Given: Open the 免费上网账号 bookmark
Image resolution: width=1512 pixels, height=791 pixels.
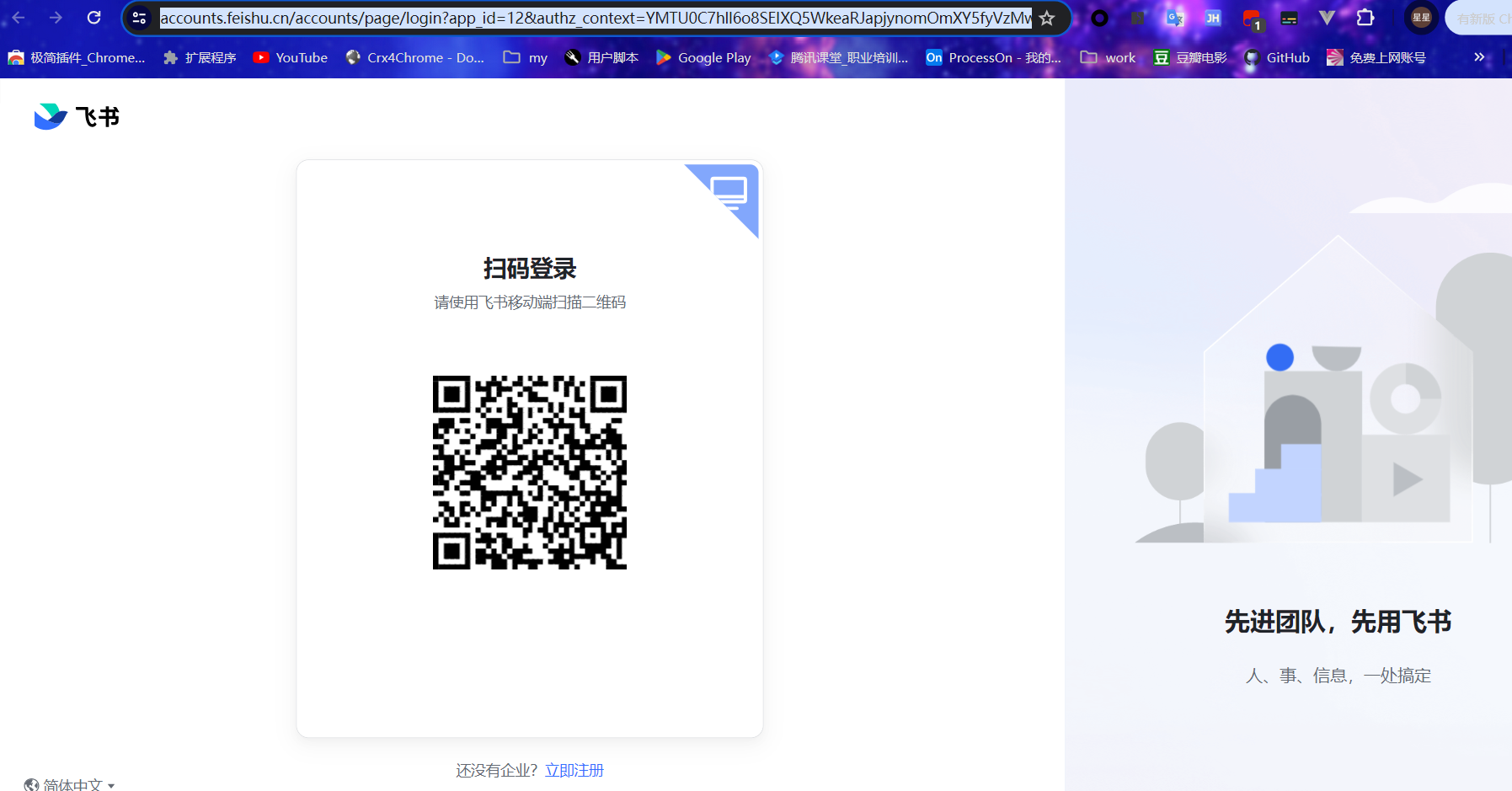Looking at the screenshot, I should pos(1376,57).
